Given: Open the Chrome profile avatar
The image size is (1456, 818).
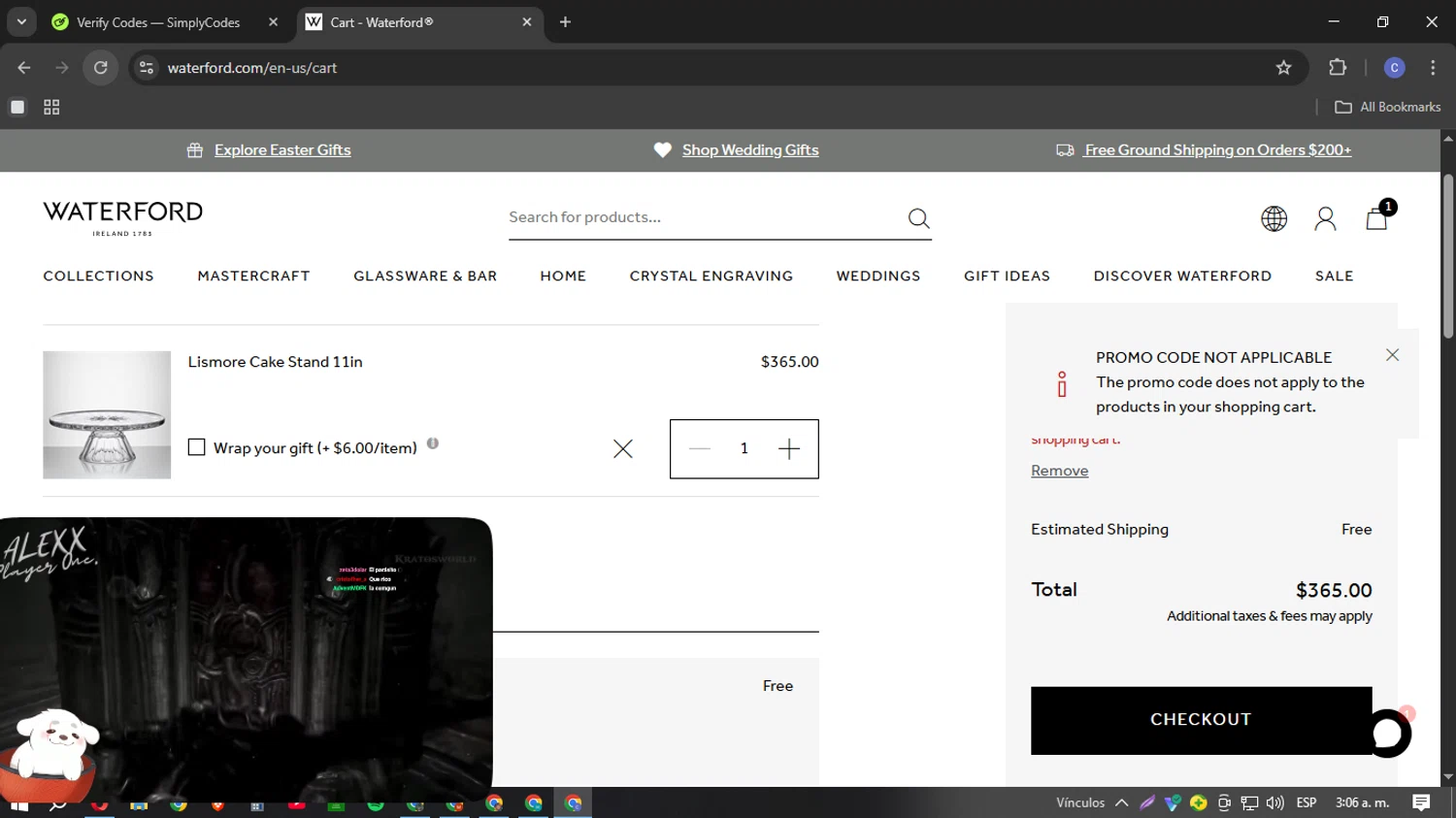Looking at the screenshot, I should [1394, 67].
